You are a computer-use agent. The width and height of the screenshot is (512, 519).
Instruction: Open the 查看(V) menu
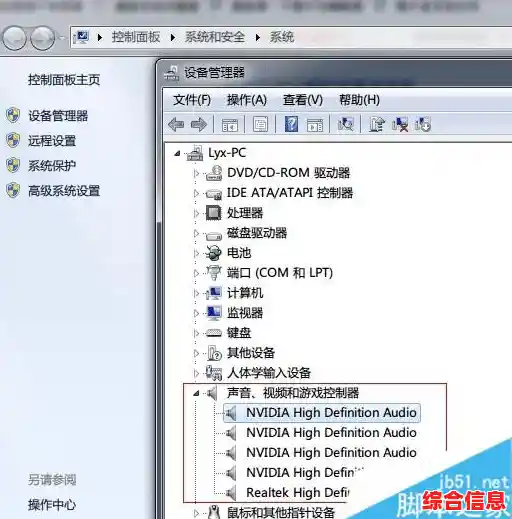(x=303, y=100)
